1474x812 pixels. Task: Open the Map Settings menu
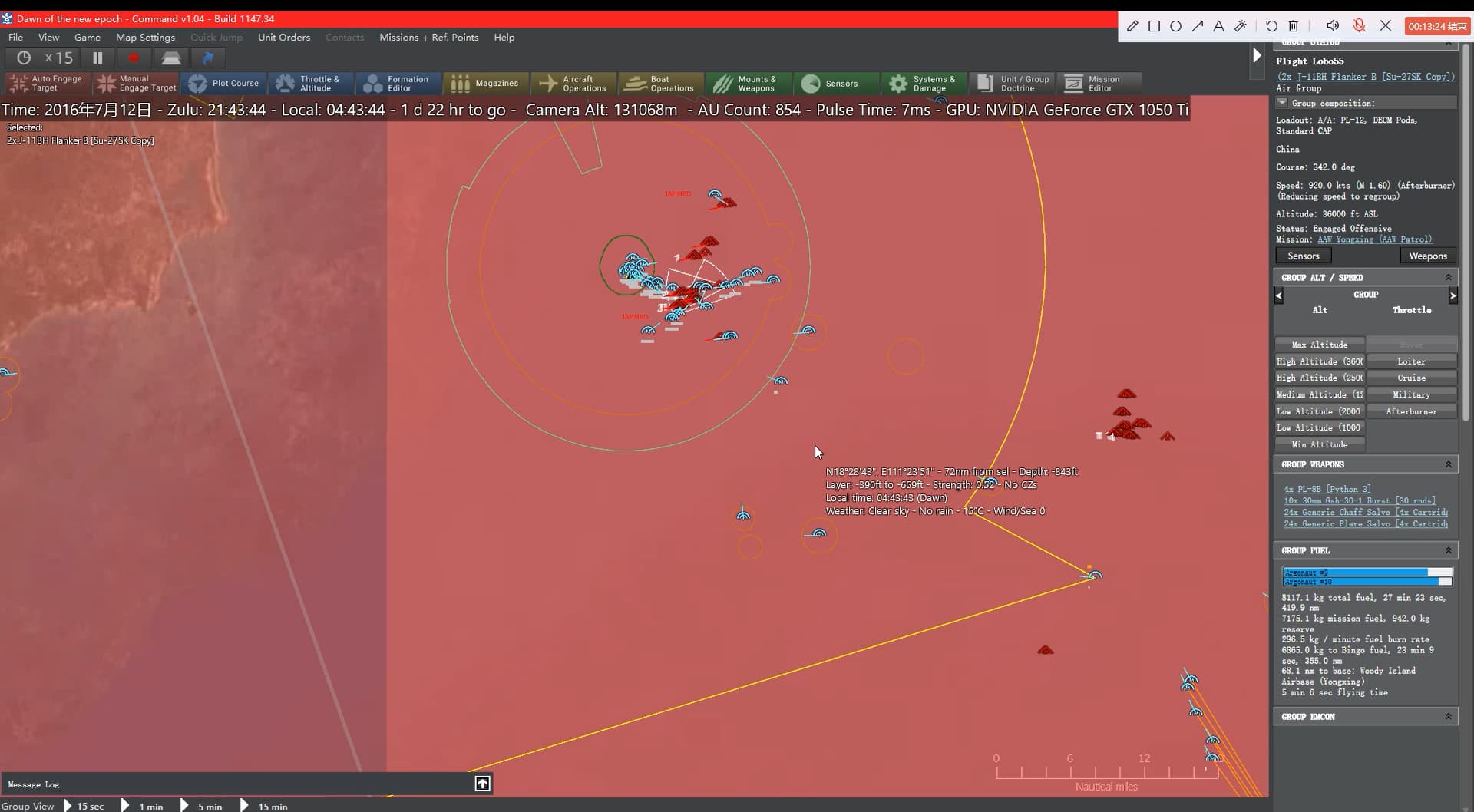tap(145, 37)
